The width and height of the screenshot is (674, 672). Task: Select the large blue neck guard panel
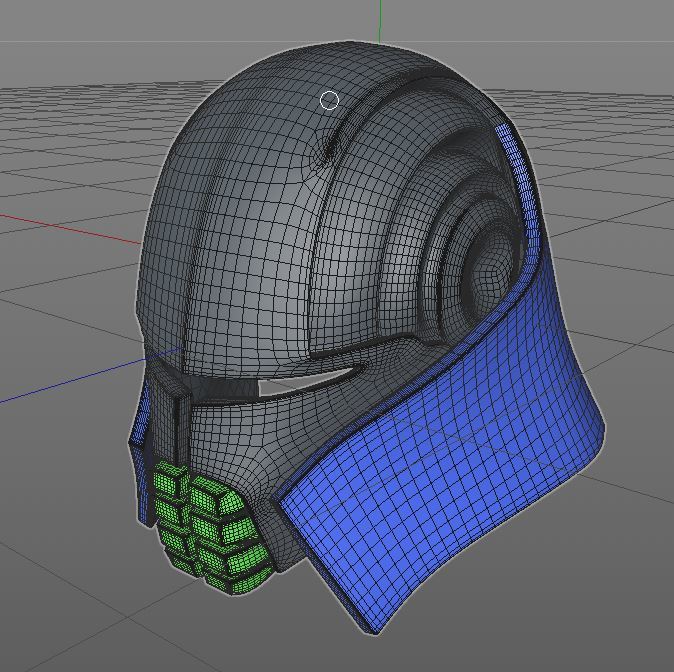click(450, 470)
